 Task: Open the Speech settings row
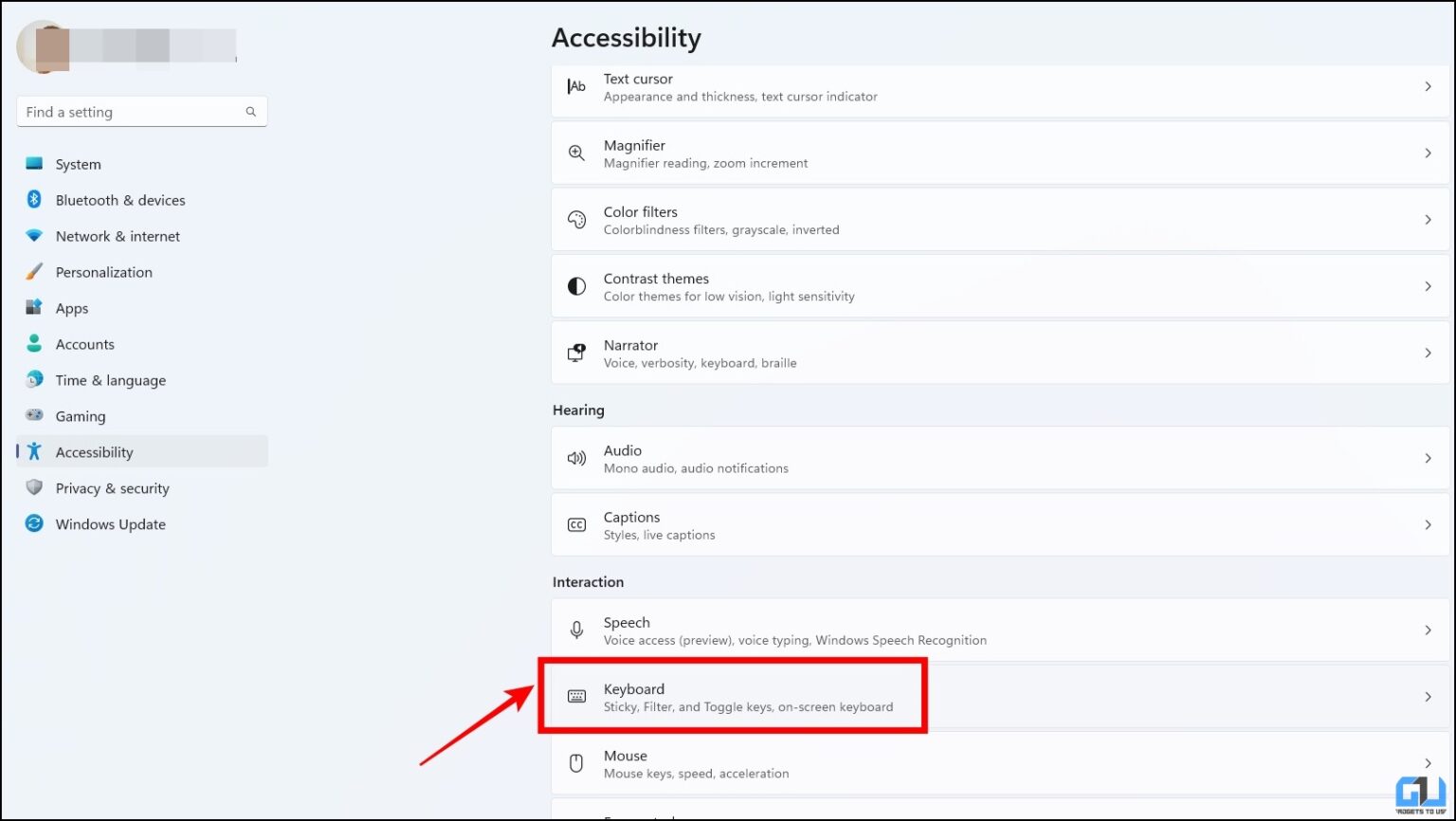pos(853,629)
